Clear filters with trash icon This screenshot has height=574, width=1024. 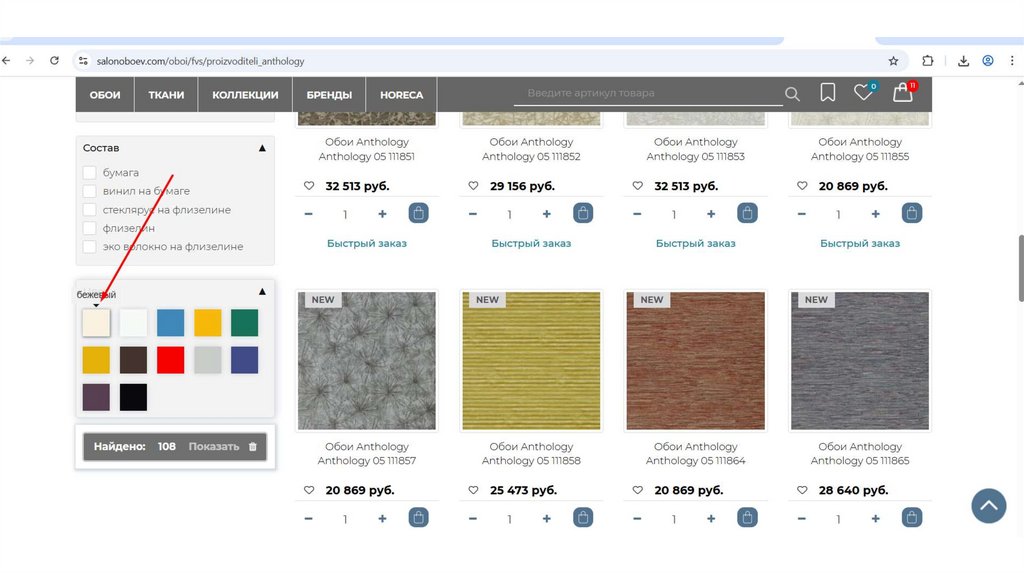pos(253,447)
